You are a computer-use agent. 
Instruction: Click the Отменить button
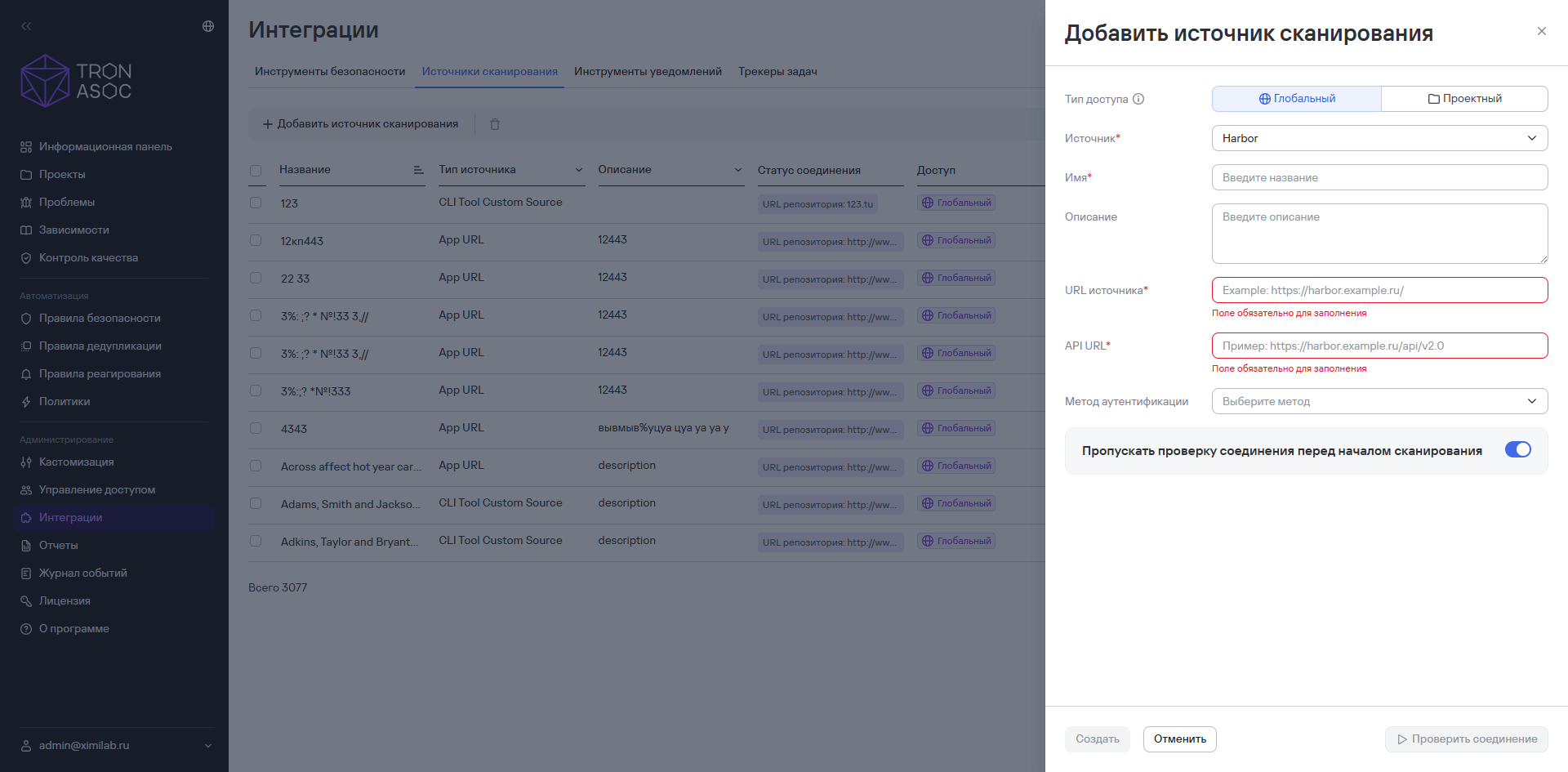tap(1180, 739)
